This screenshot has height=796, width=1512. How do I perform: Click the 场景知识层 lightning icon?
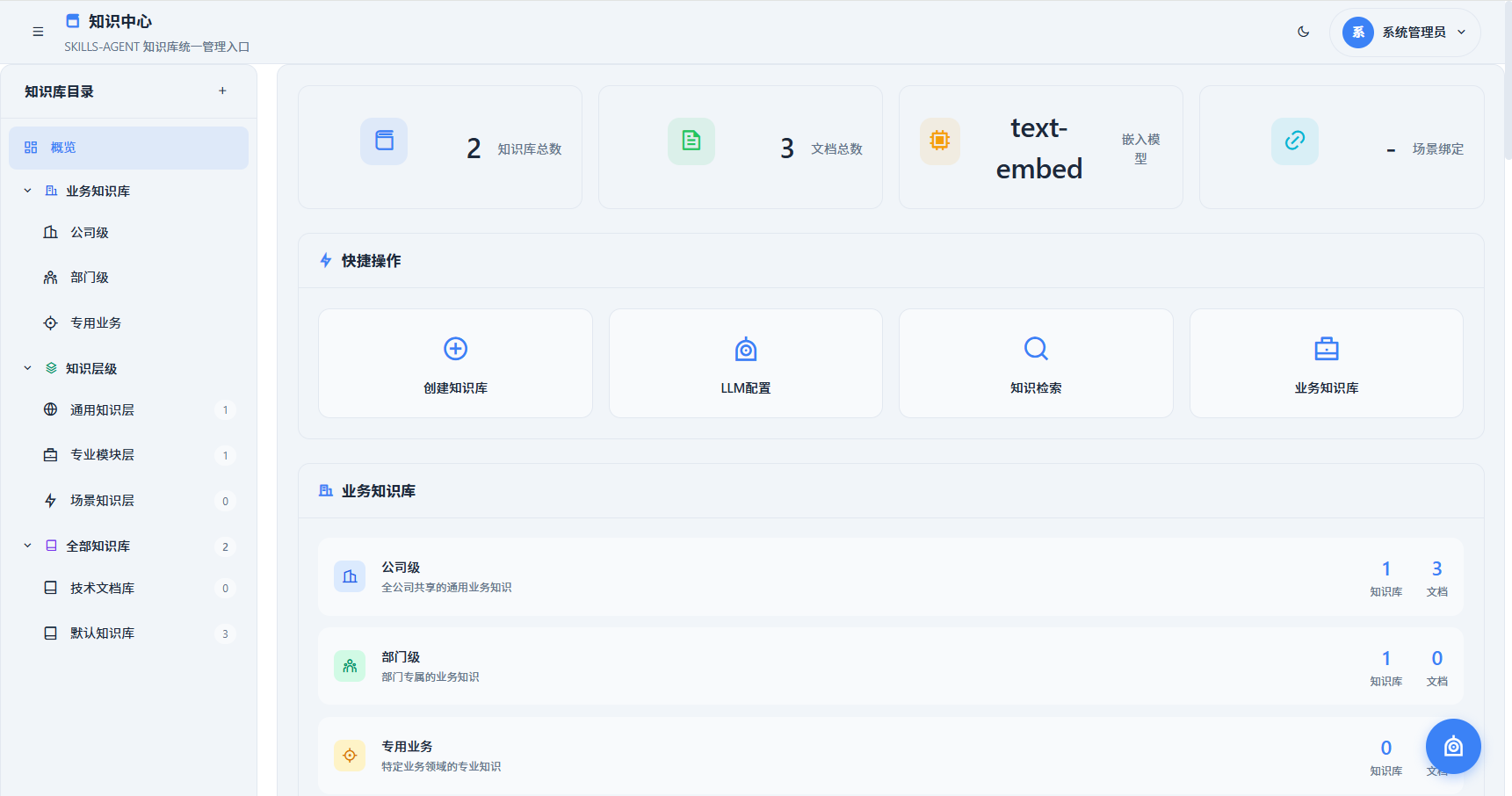(x=50, y=501)
